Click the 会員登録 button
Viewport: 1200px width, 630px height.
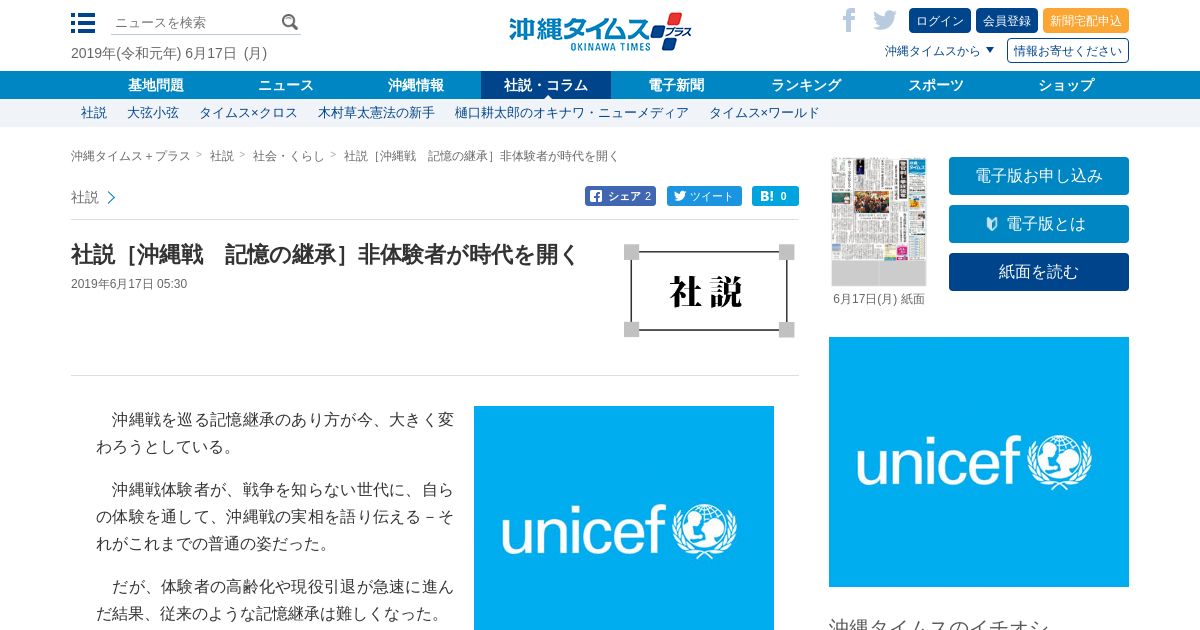tap(1007, 21)
